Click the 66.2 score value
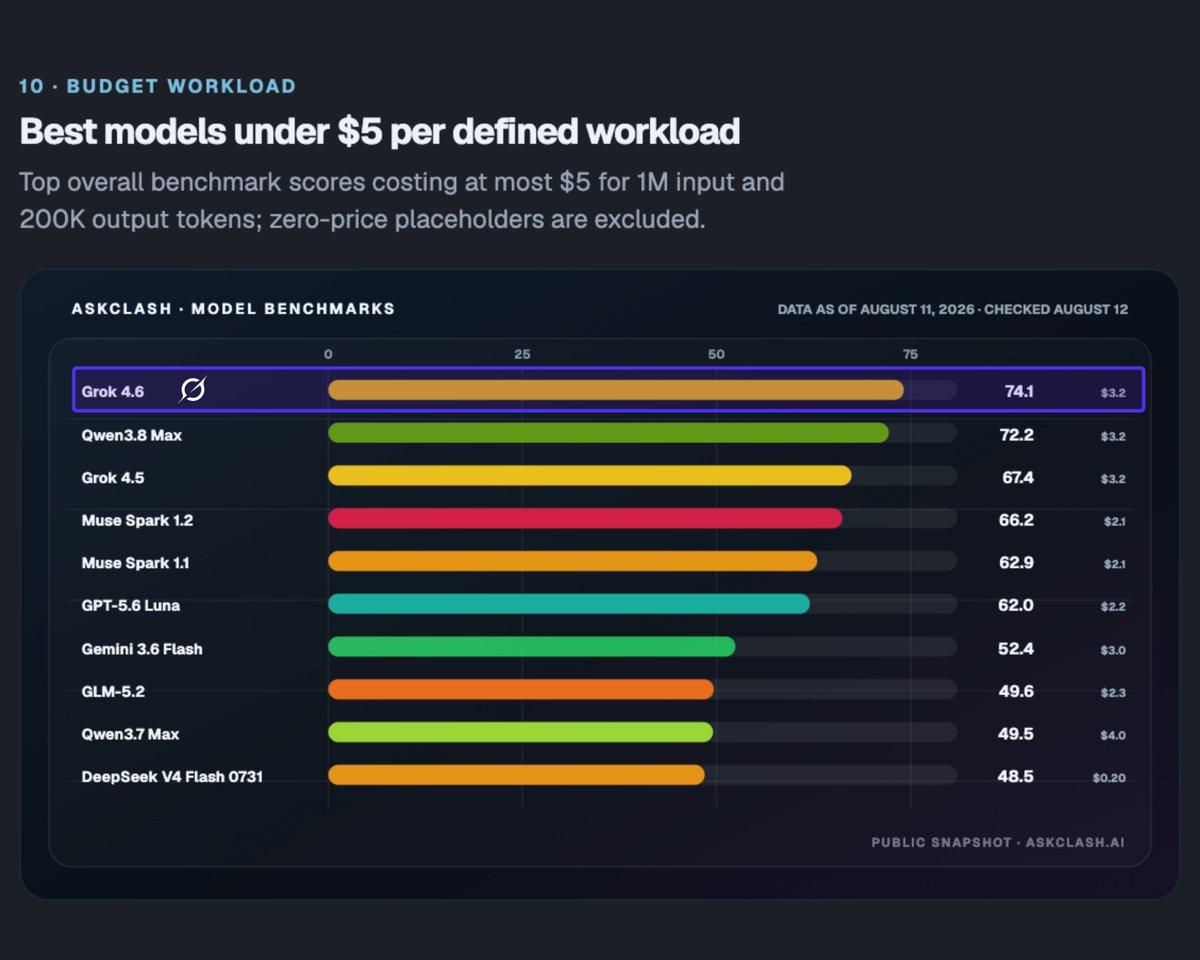Image resolution: width=1200 pixels, height=960 pixels. 1018,520
